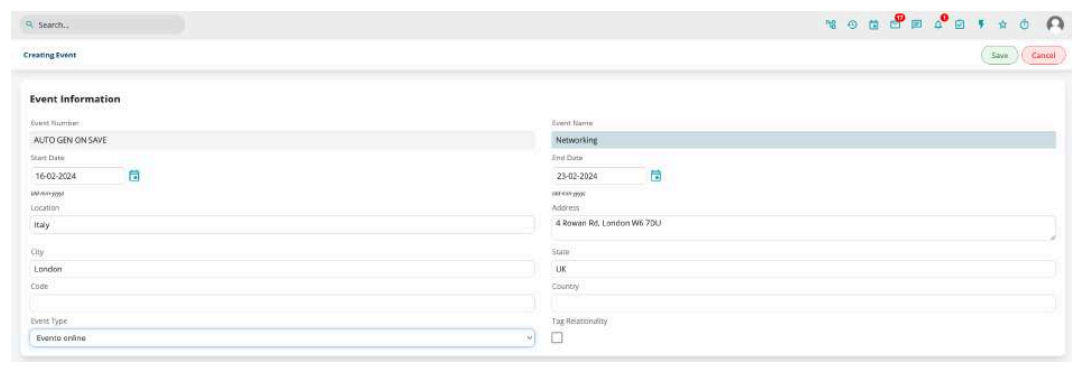1081x369 pixels.
Task: Open the recent history clock icon
Action: click(853, 25)
